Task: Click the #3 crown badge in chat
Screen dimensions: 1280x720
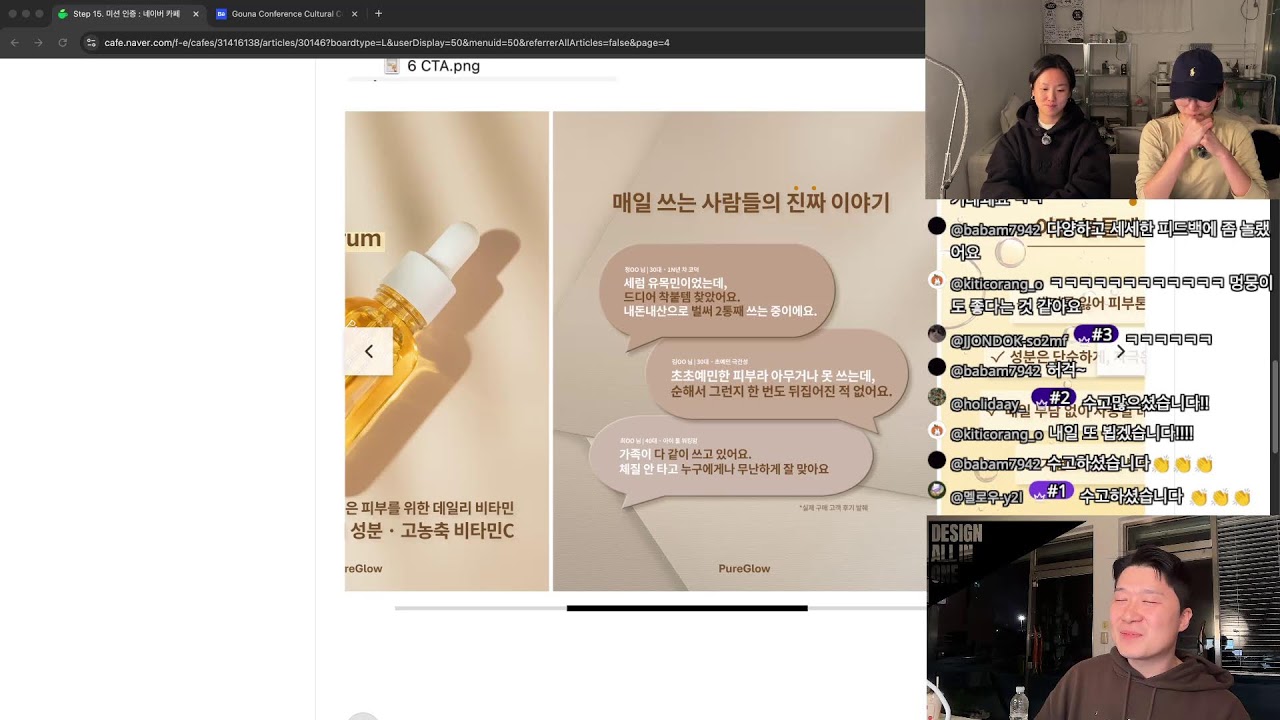Action: [x=1095, y=335]
